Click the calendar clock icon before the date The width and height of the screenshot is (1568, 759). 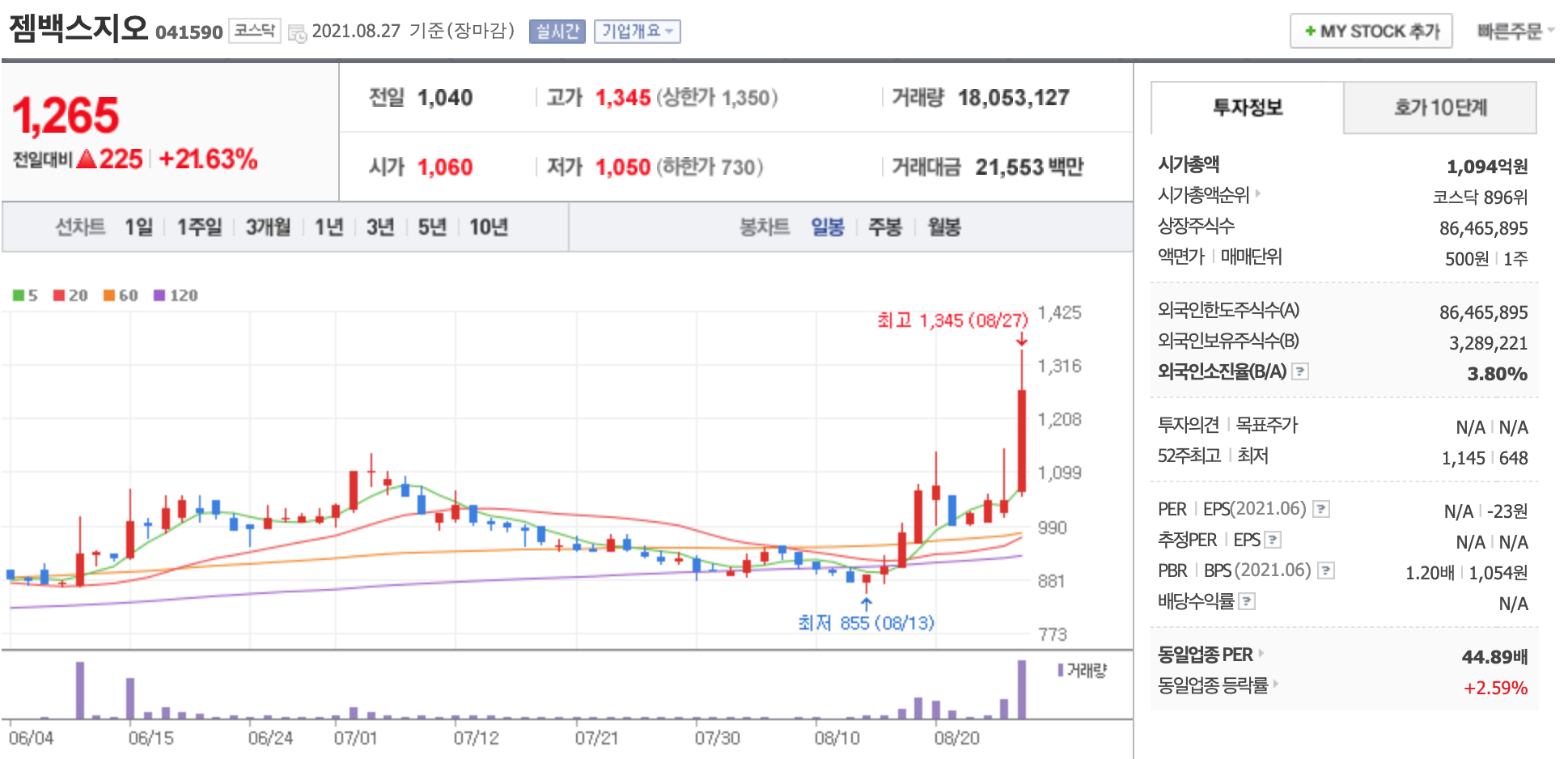click(297, 33)
